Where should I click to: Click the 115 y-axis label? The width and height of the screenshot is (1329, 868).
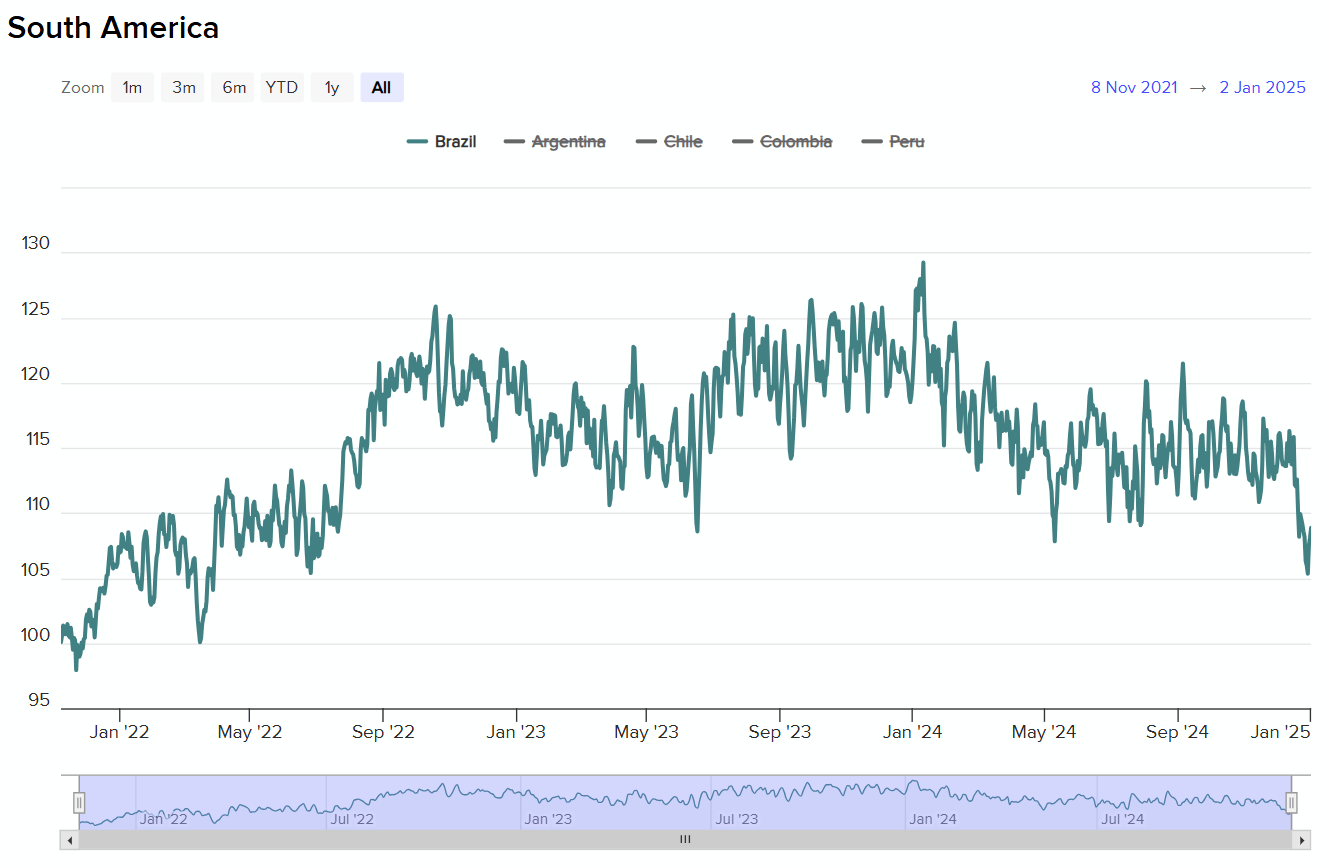tap(36, 439)
